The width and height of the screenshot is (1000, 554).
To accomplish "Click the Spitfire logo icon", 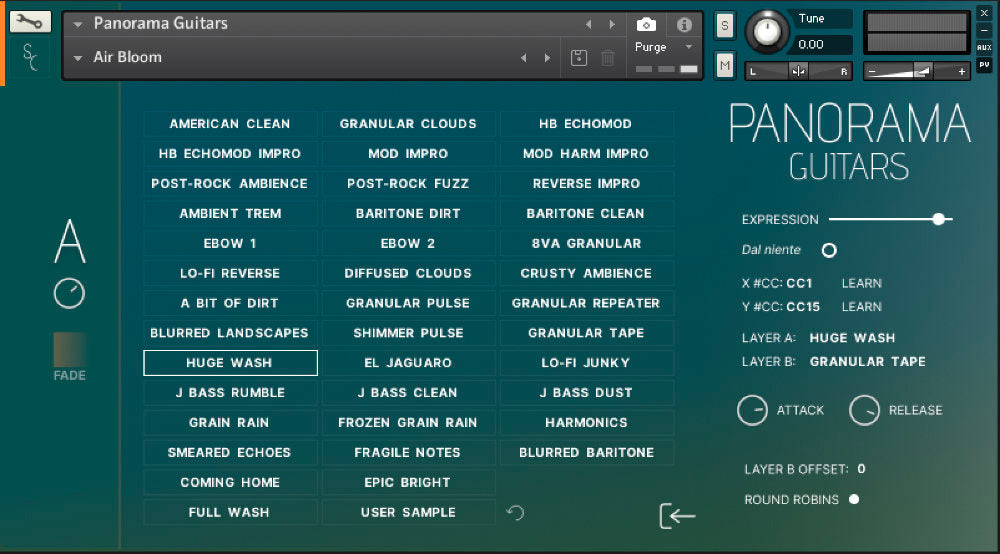I will (29, 57).
